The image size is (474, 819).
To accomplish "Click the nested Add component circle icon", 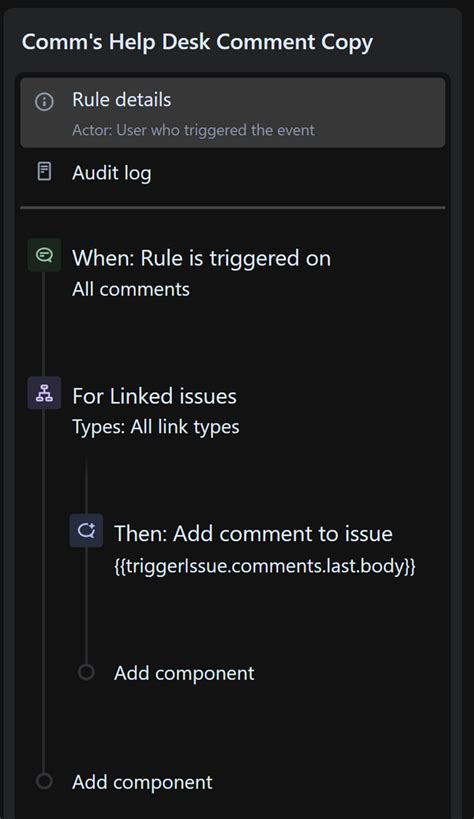I will (86, 672).
